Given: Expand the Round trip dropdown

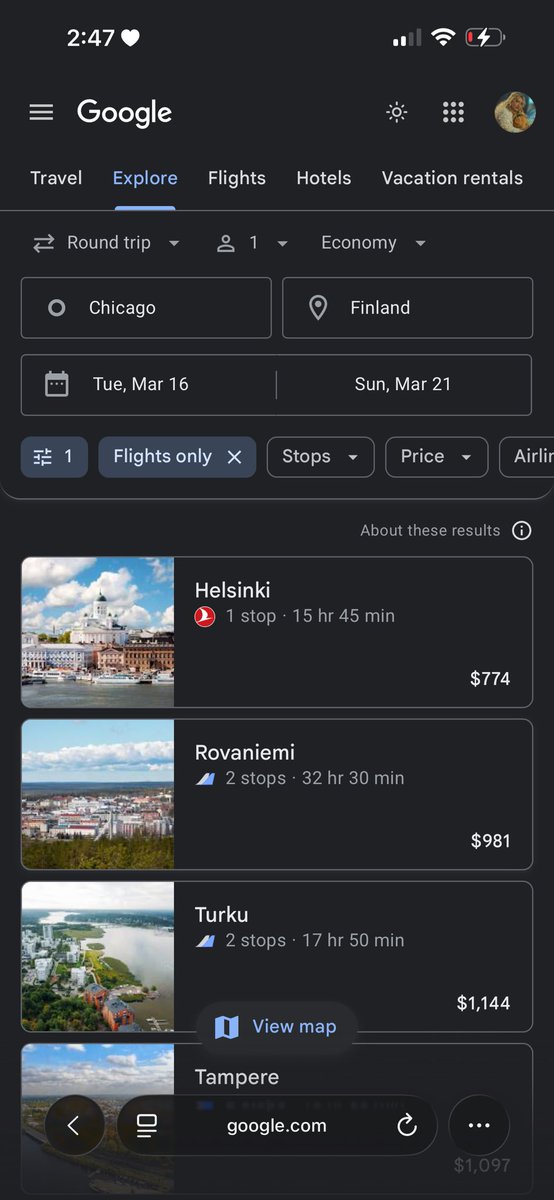Looking at the screenshot, I should [x=106, y=243].
